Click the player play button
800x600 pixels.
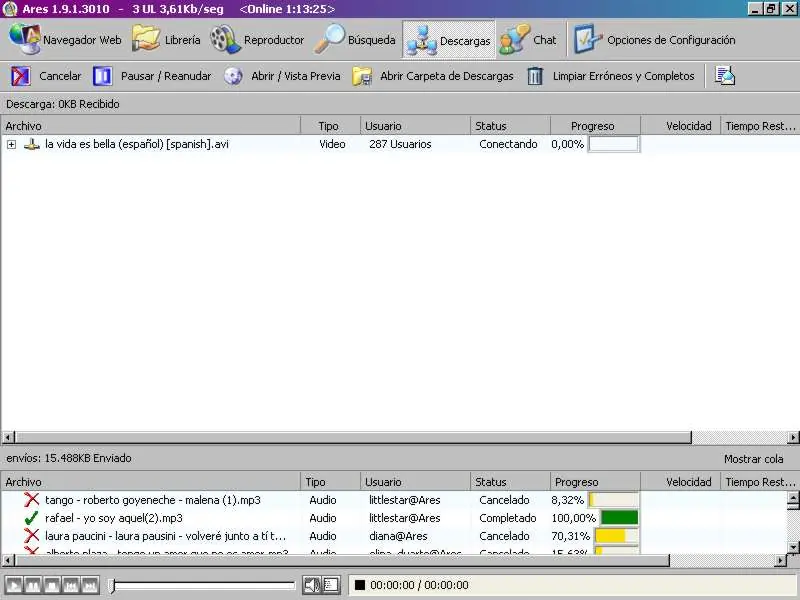14,585
